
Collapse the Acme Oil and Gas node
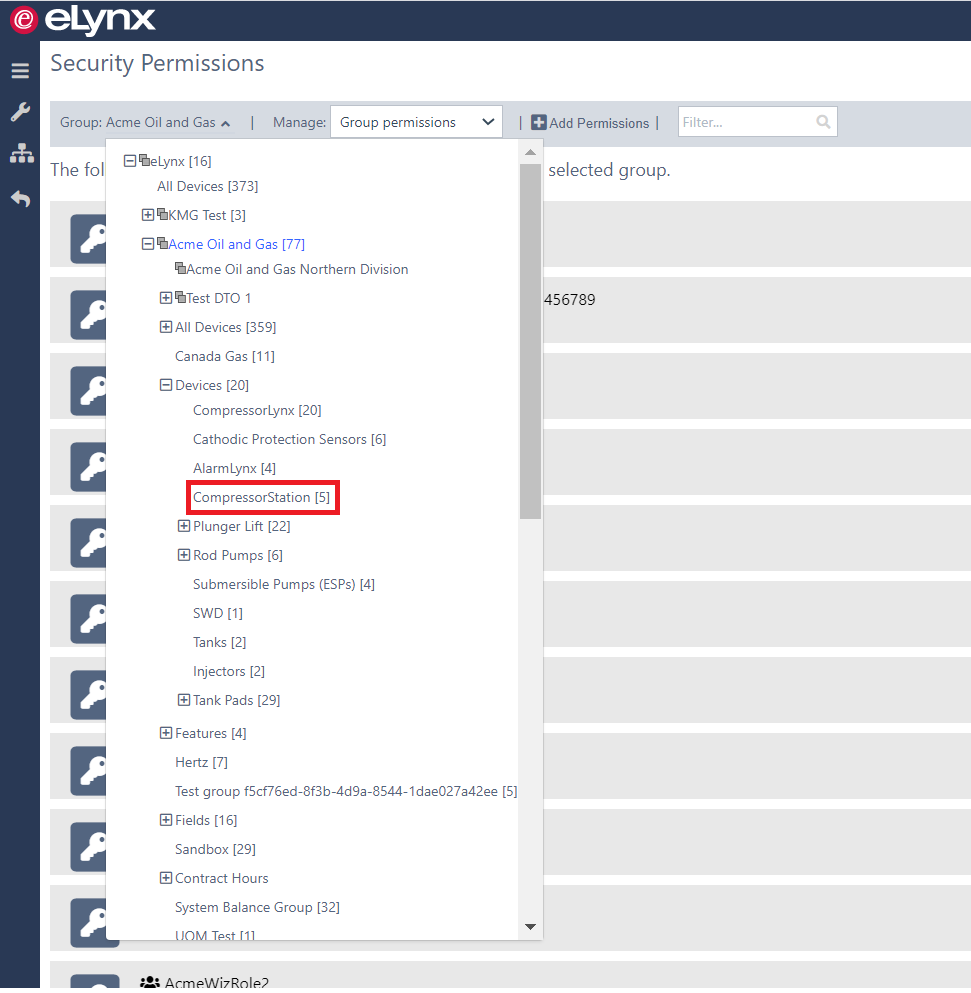point(148,244)
